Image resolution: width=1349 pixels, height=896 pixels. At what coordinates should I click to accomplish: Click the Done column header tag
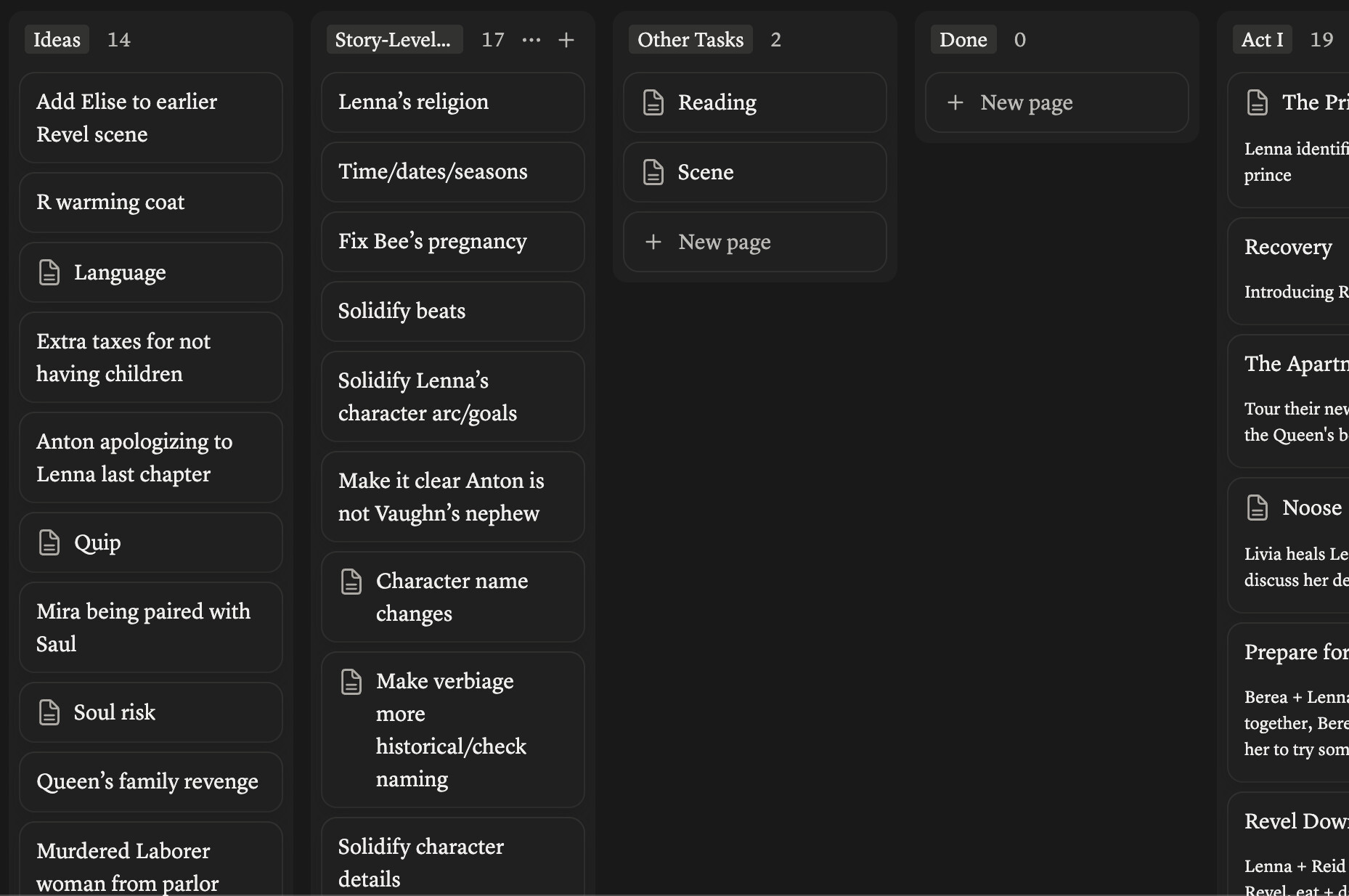point(963,40)
